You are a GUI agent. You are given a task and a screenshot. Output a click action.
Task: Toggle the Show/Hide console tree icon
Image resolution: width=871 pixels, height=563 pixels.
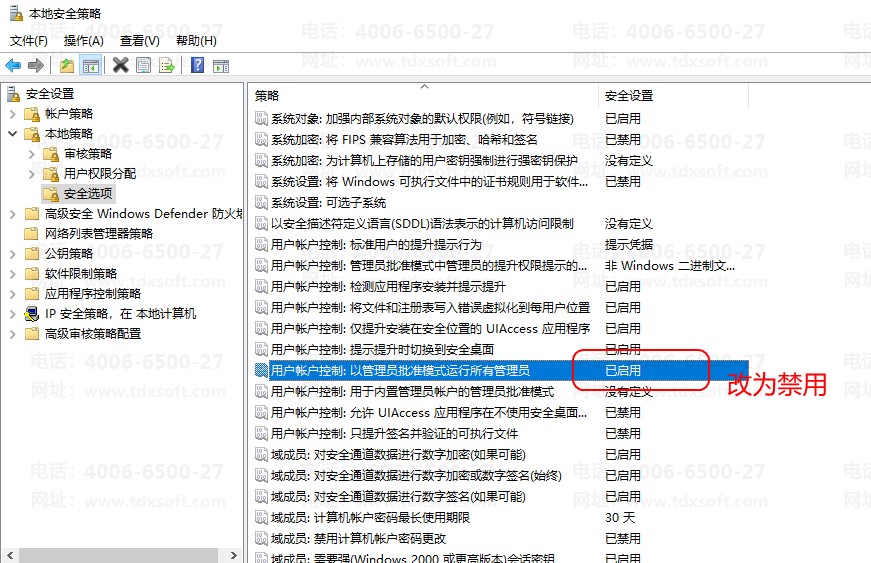coord(90,66)
